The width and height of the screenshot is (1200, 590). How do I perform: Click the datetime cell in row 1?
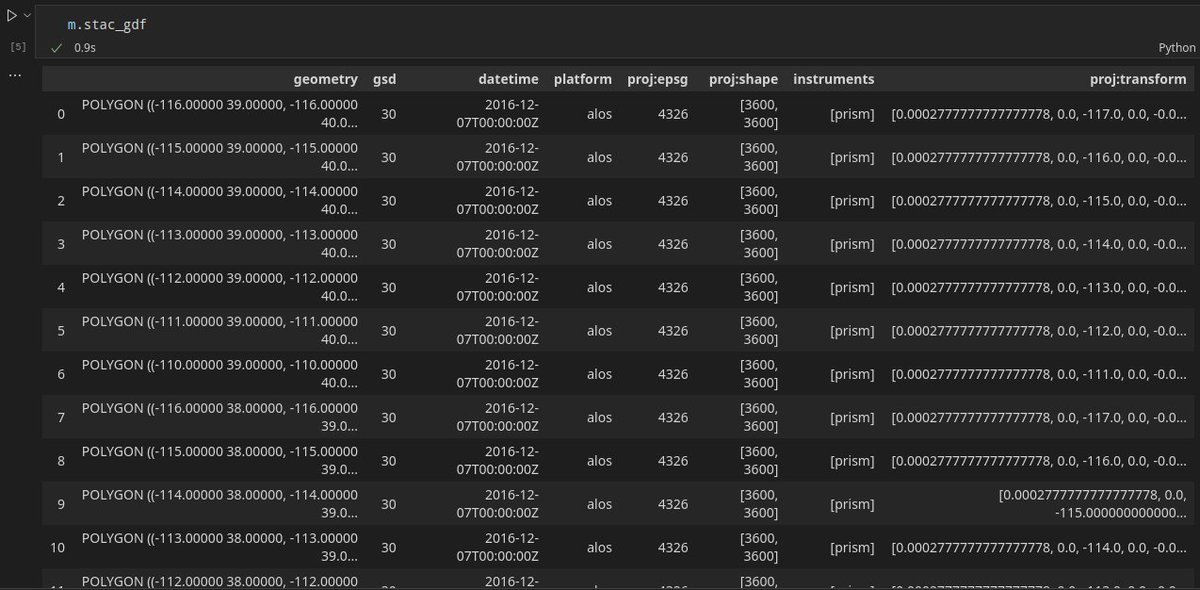[498, 157]
